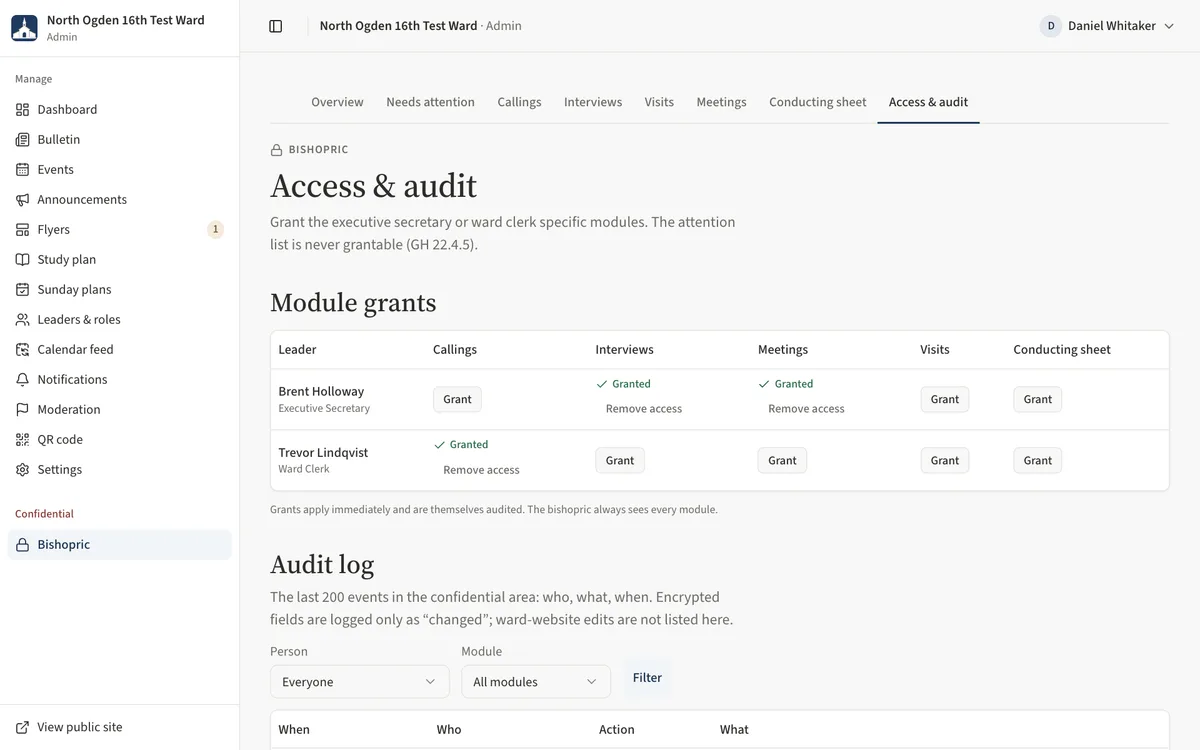Click the Action column header in audit log
Viewport: 1200px width, 750px height.
tap(617, 730)
